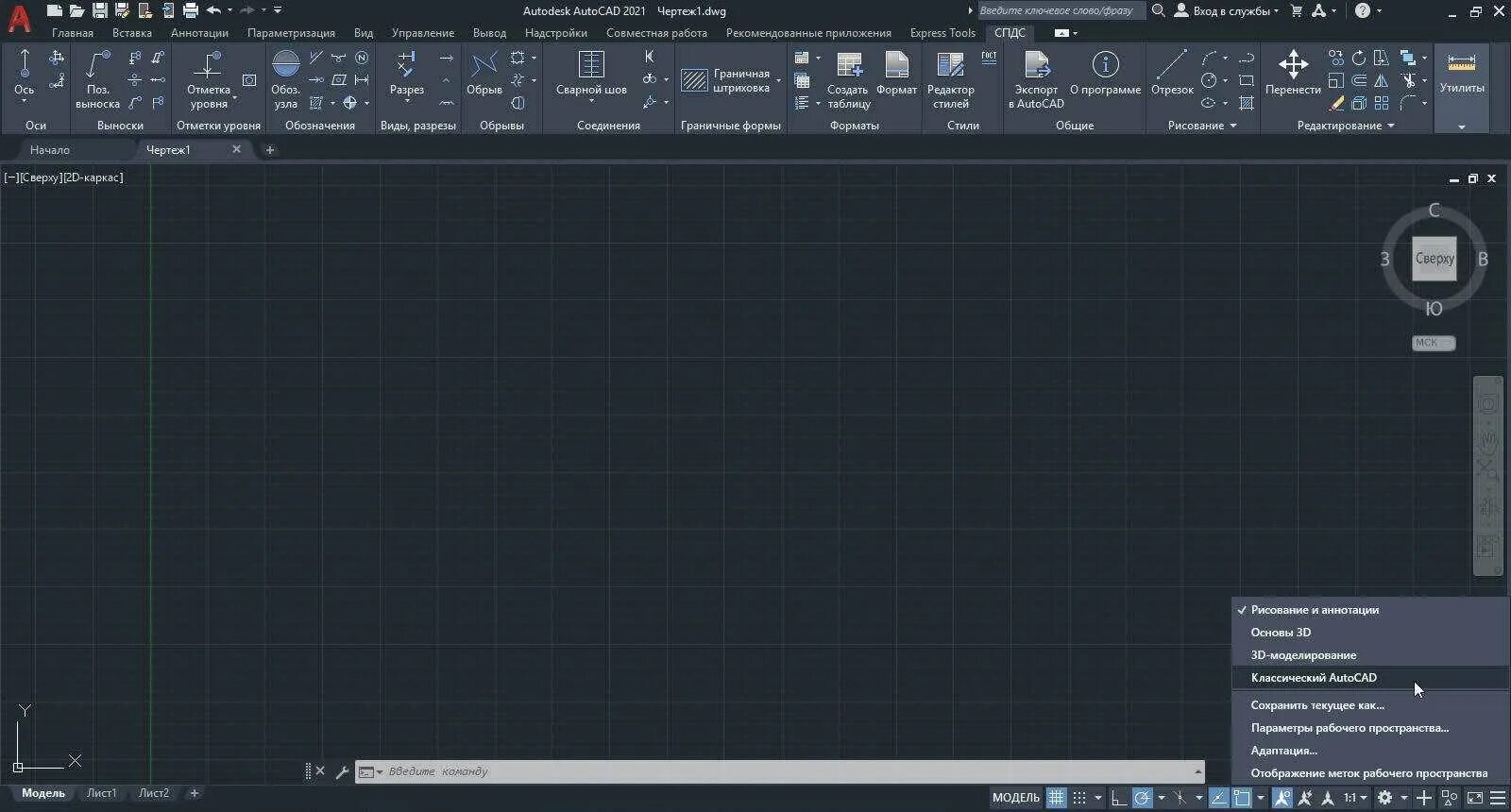Click the Поз. выноска leader tool
1511x812 pixels.
coord(98,79)
